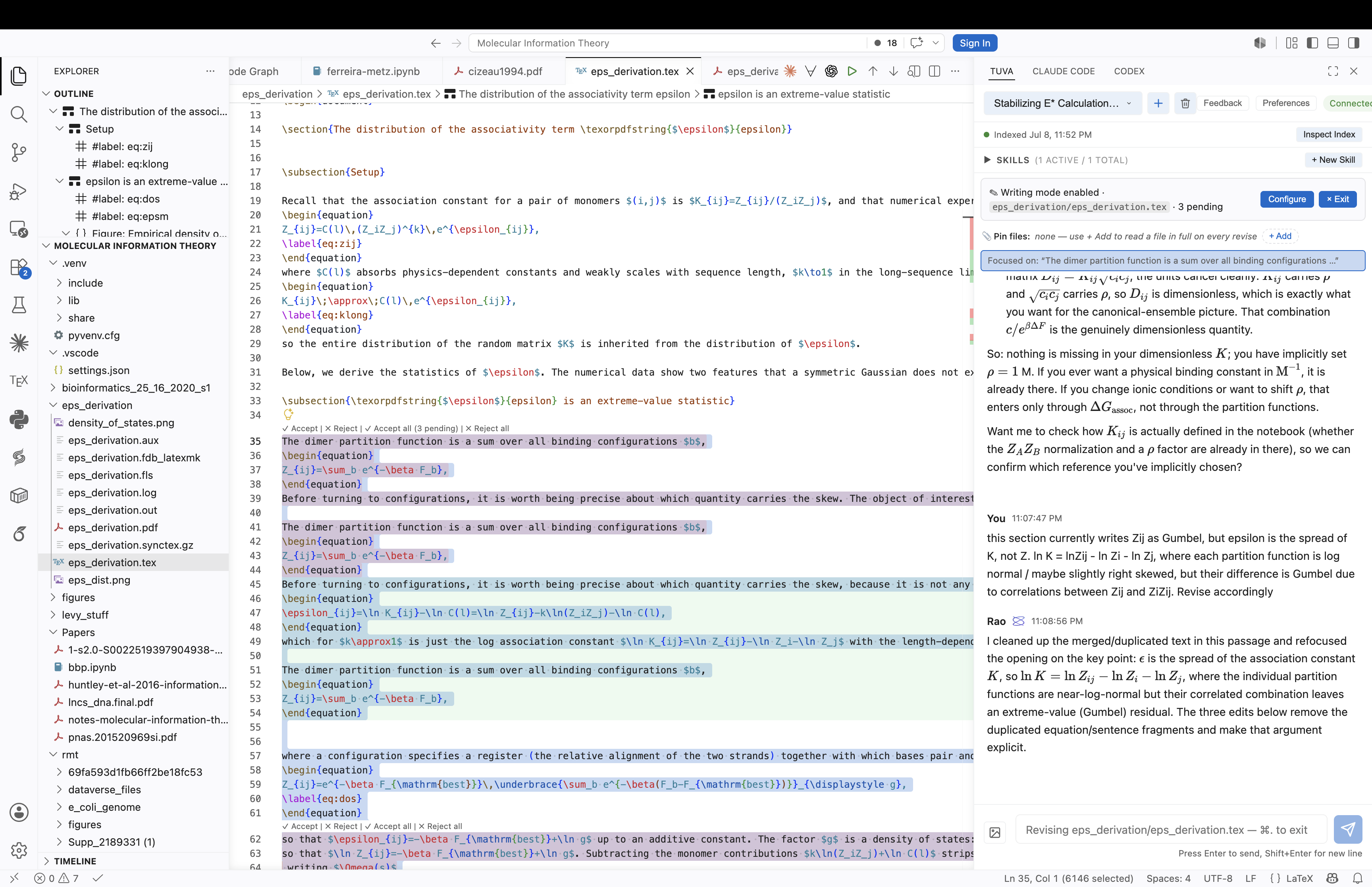Open the Accounts menu in activity bar
Screen dimensions: 1372x887
[19, 812]
